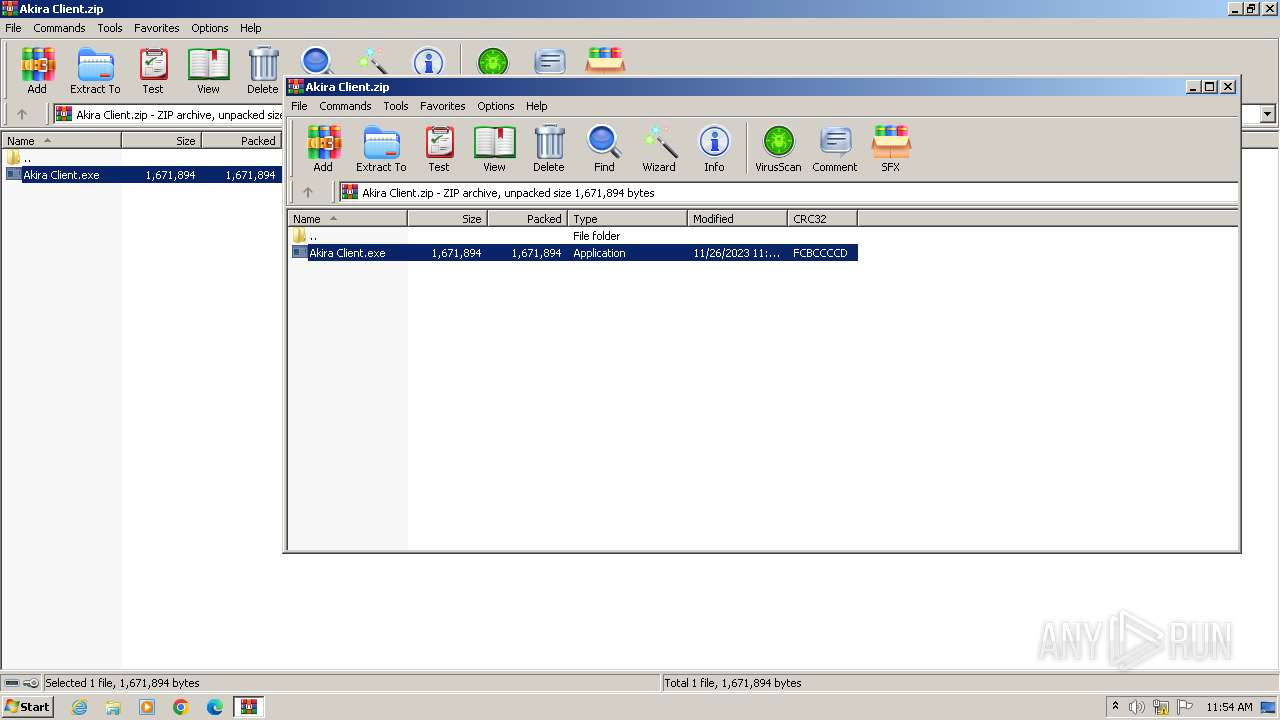Viewport: 1280px width, 720px height.
Task: Click Delete icon in front window toolbar
Action: tap(548, 148)
